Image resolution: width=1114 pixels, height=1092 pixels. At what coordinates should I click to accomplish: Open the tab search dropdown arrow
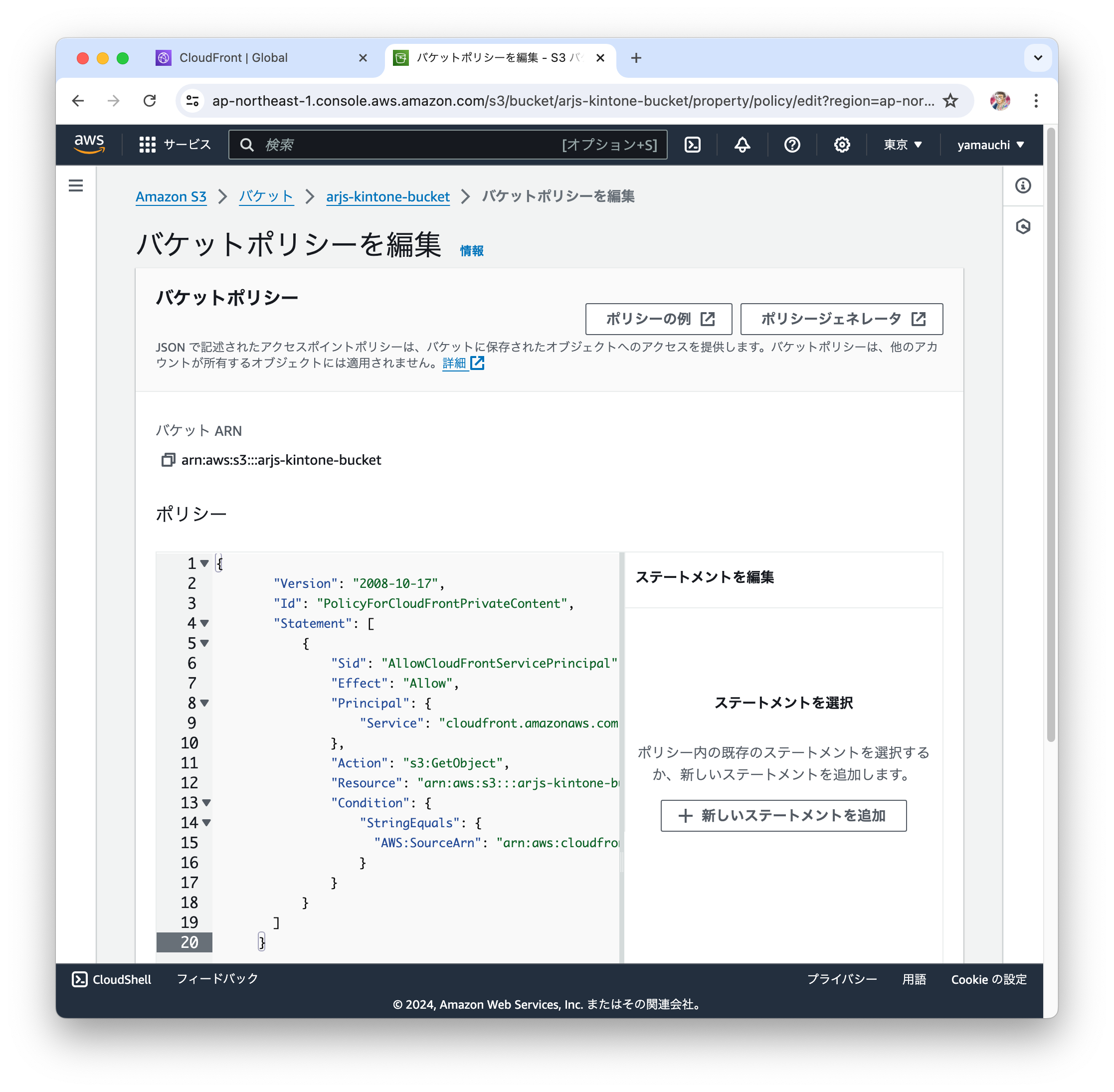pyautogui.click(x=1037, y=58)
